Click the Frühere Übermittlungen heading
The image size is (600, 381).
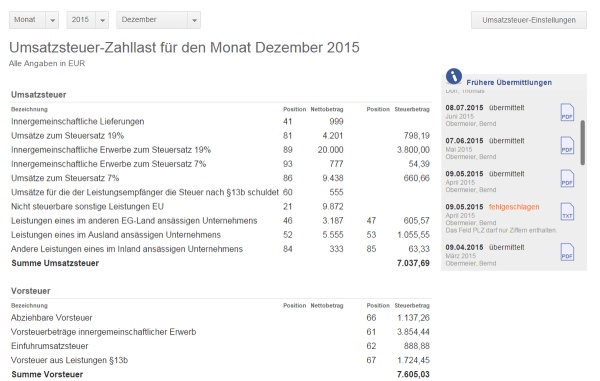pyautogui.click(x=509, y=82)
